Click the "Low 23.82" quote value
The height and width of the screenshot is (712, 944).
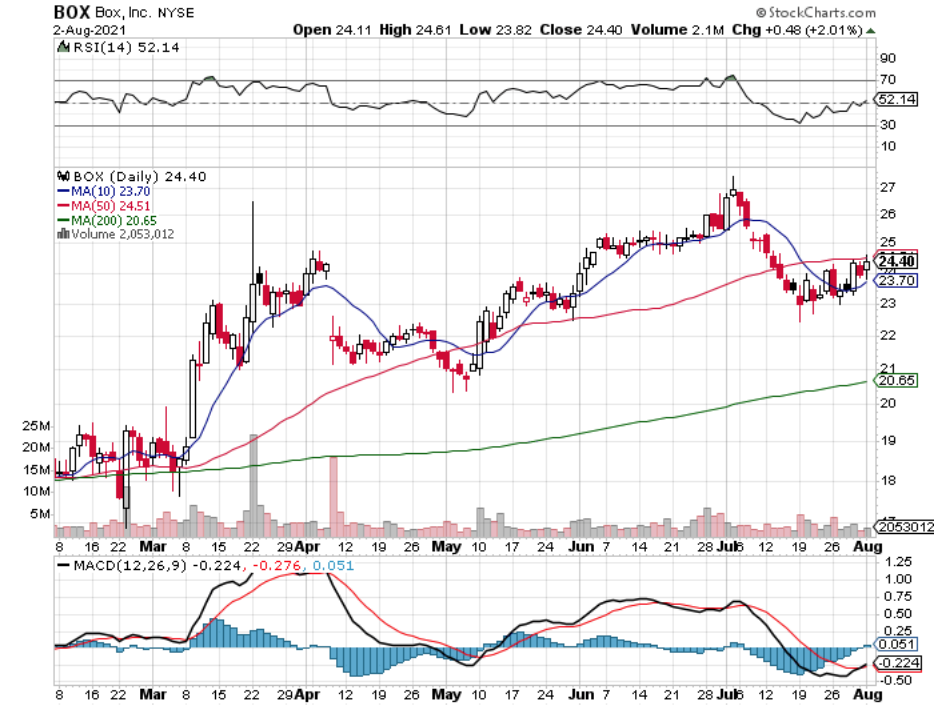[x=495, y=30]
